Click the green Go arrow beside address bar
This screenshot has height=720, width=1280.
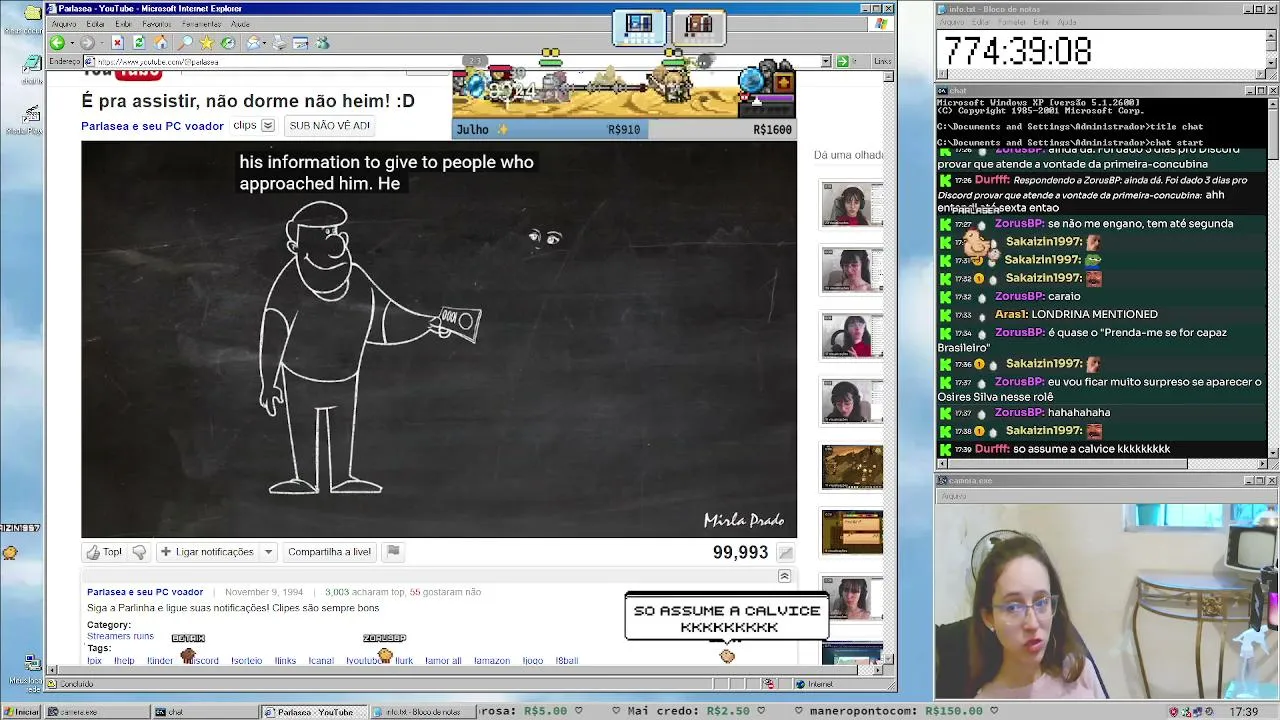[x=842, y=61]
